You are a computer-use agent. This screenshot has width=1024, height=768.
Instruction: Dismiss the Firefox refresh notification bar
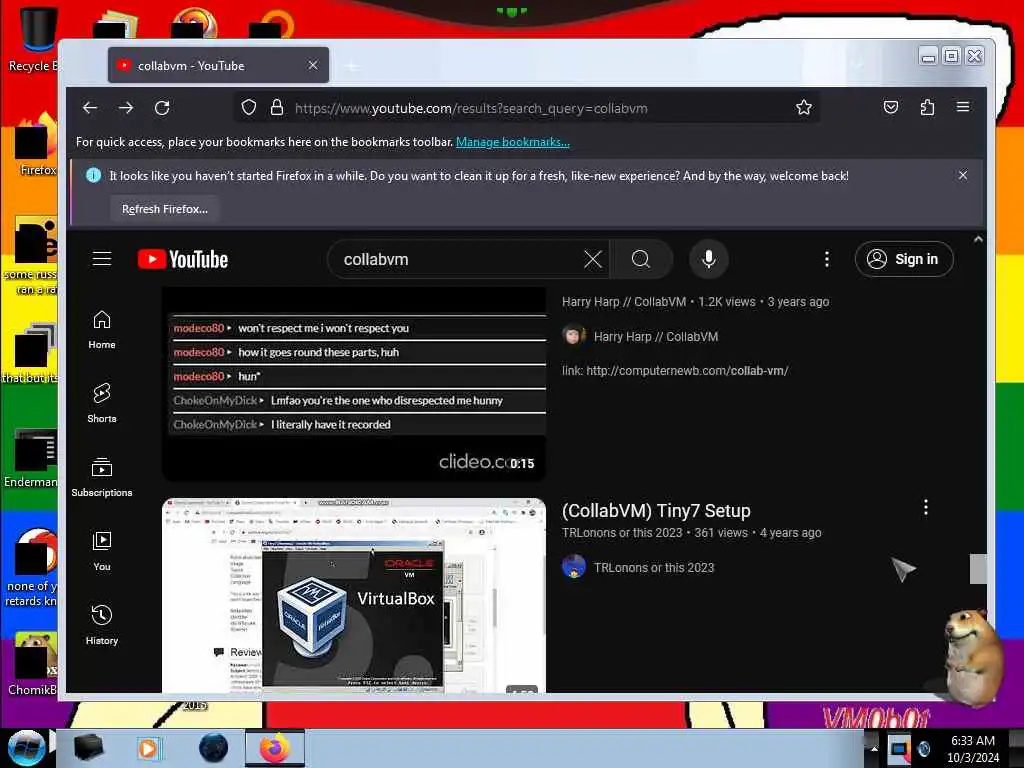tap(963, 175)
